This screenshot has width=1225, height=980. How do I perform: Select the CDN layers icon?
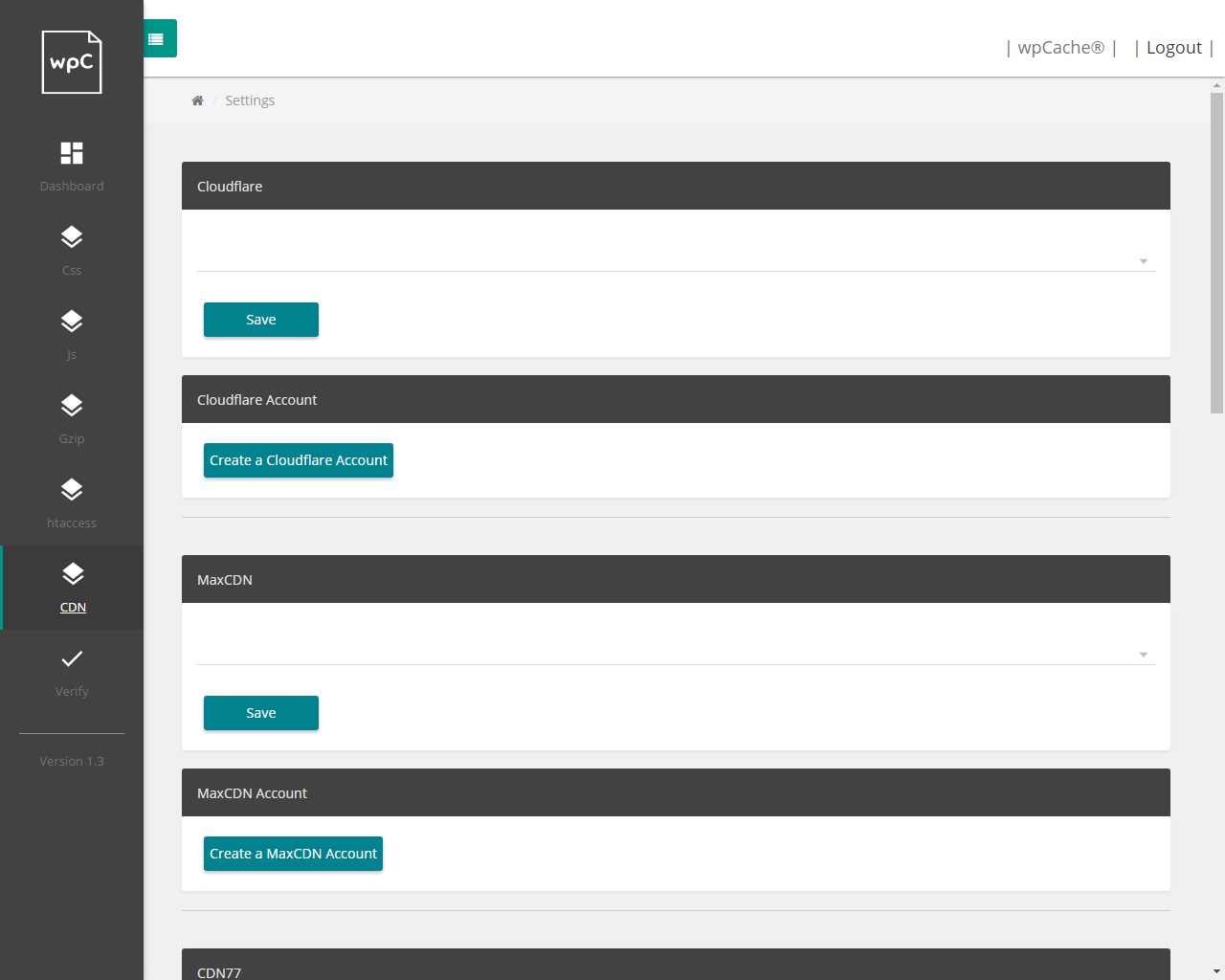pyautogui.click(x=72, y=574)
